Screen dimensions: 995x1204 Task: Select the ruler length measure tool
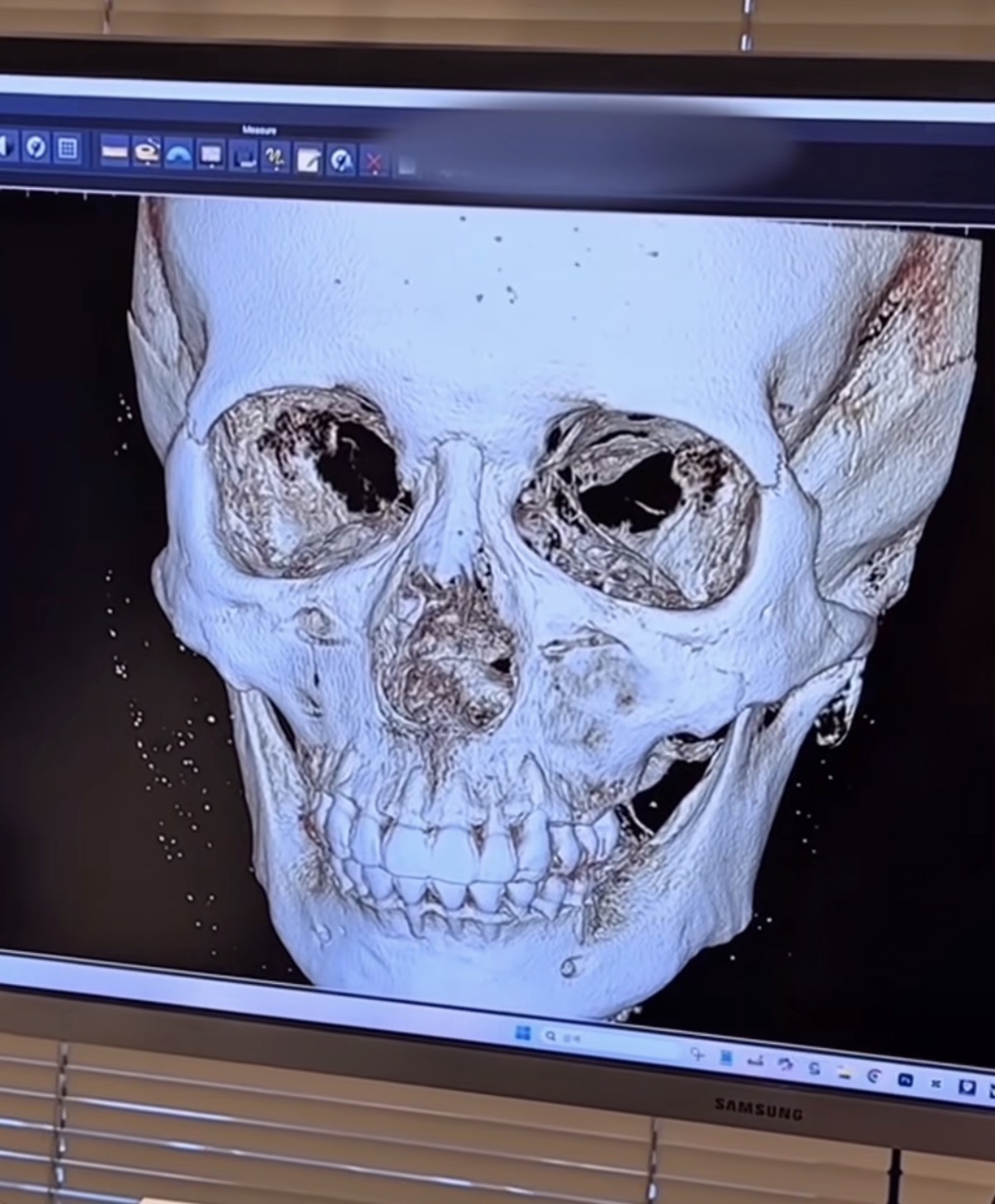[115, 151]
